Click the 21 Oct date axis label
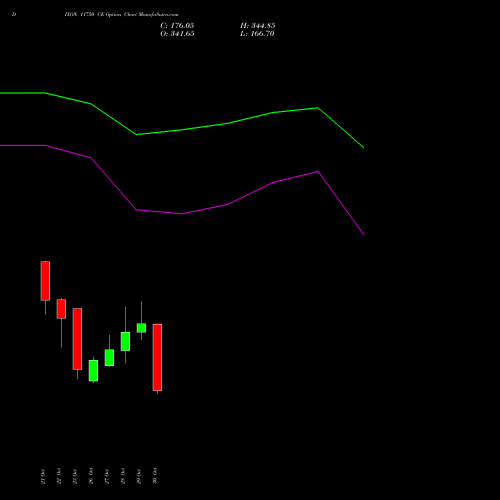The height and width of the screenshot is (500, 500). pos(43,476)
